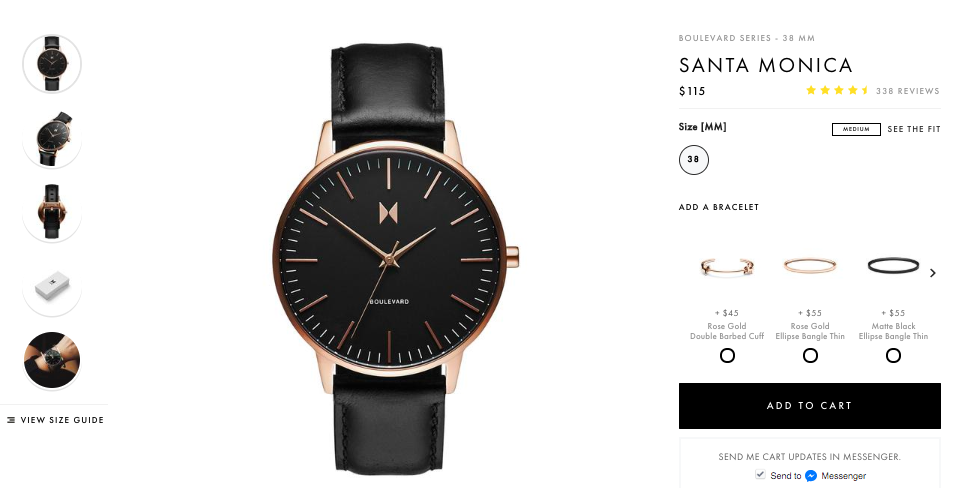Click the size guide list icon
The image size is (954, 488).
click(11, 420)
